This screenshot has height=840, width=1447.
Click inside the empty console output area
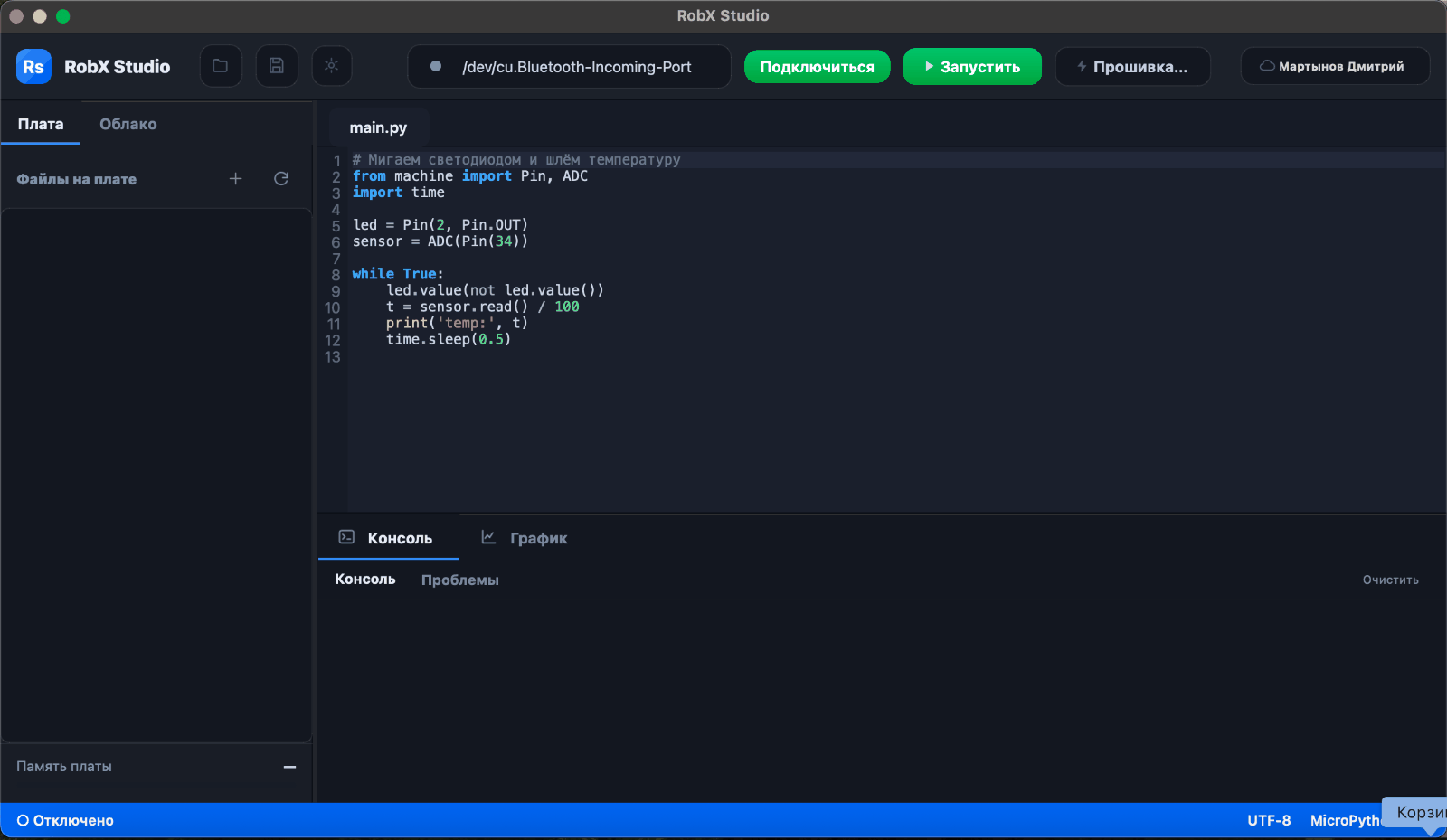pyautogui.click(x=882, y=701)
